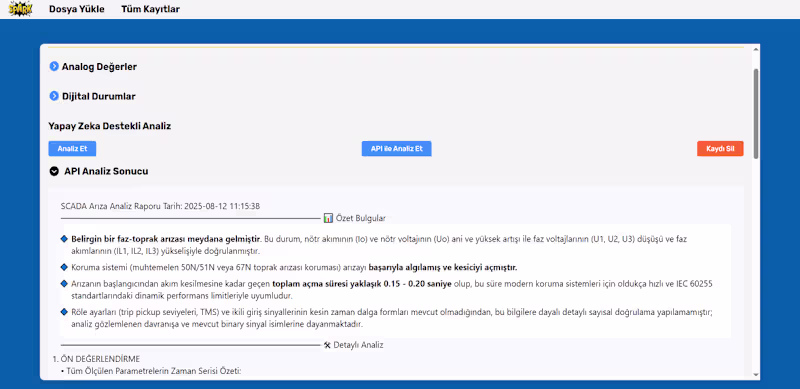800x389 pixels.
Task: Click the Analiz Et button
Action: 72,149
